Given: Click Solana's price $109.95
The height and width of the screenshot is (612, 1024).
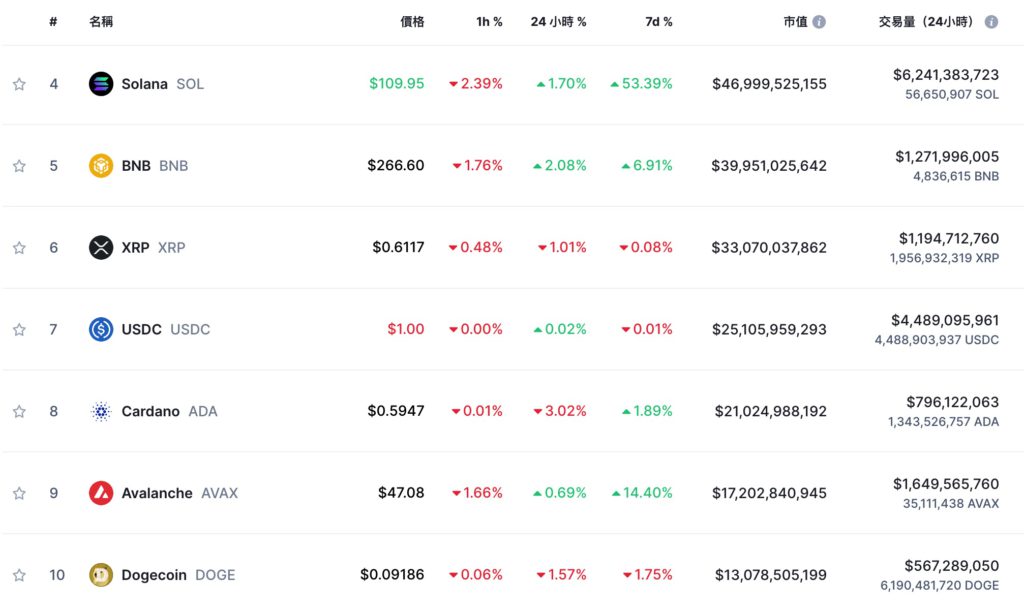Looking at the screenshot, I should pos(396,84).
